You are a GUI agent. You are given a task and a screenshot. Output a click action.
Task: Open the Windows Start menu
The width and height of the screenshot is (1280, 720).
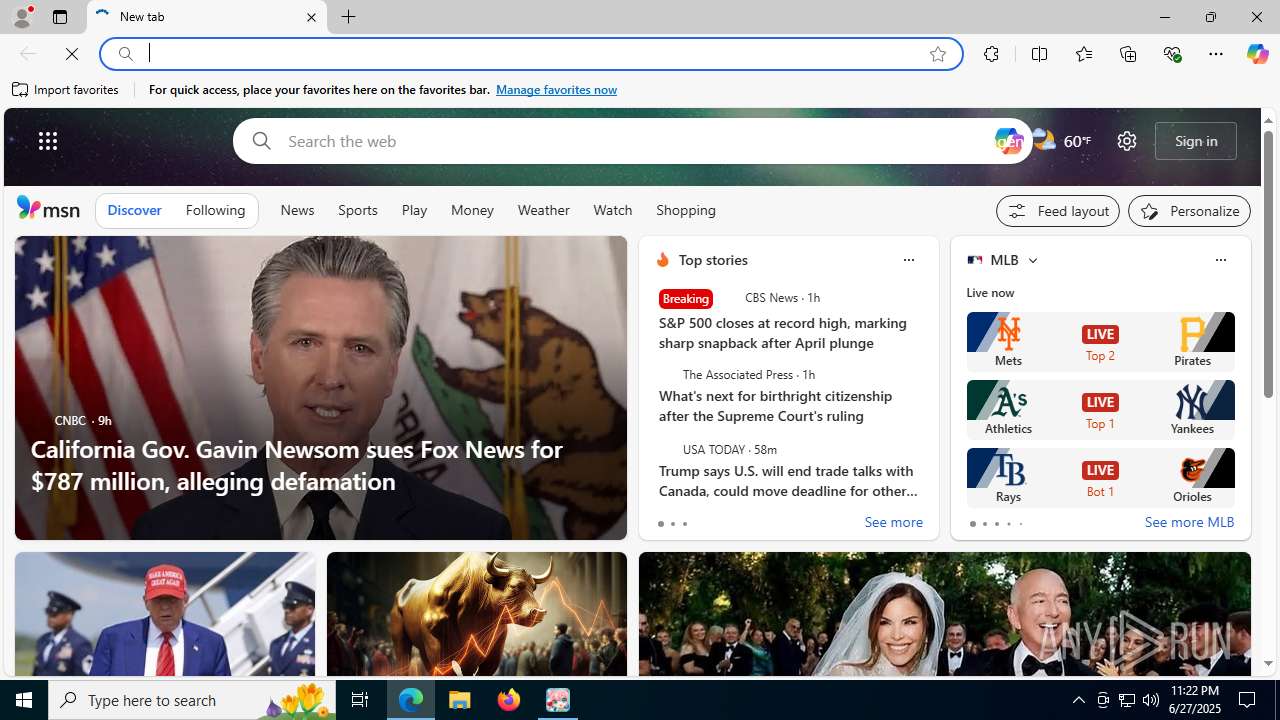coord(24,700)
